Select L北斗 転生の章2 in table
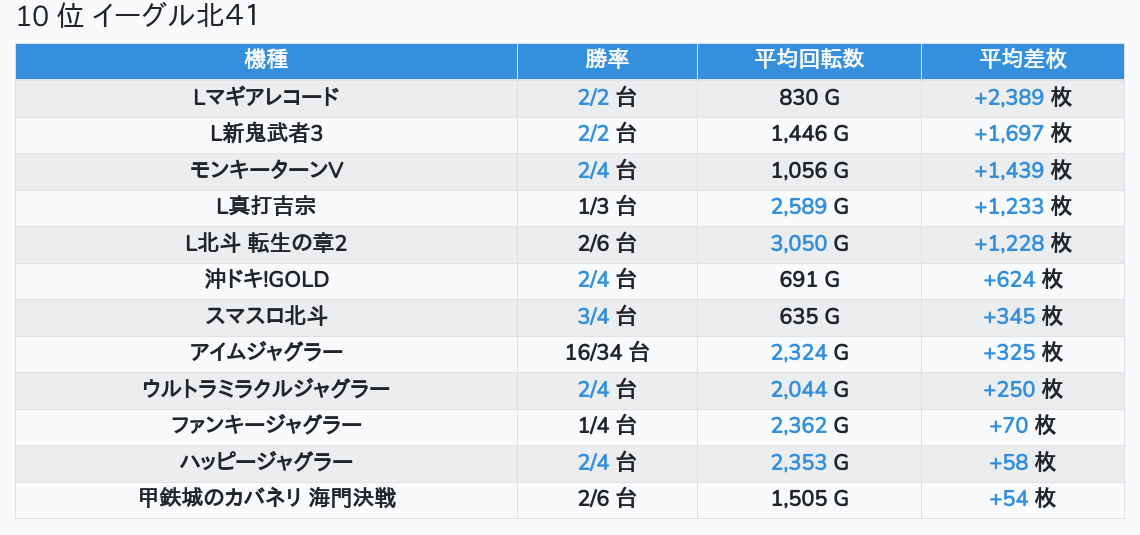 pyautogui.click(x=266, y=244)
